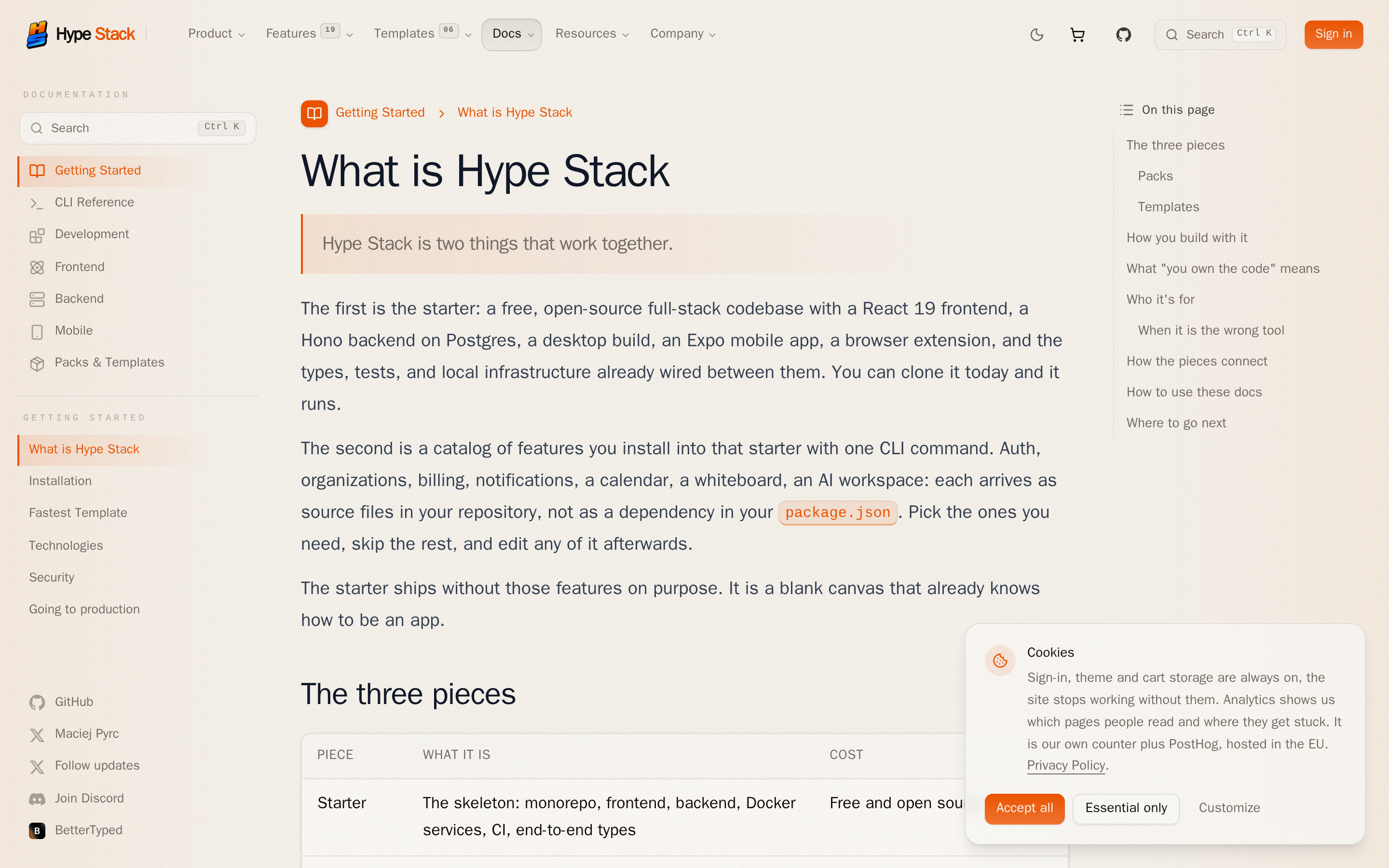Jump to Templates in page outline
The image size is (1389, 868).
pyautogui.click(x=1168, y=207)
